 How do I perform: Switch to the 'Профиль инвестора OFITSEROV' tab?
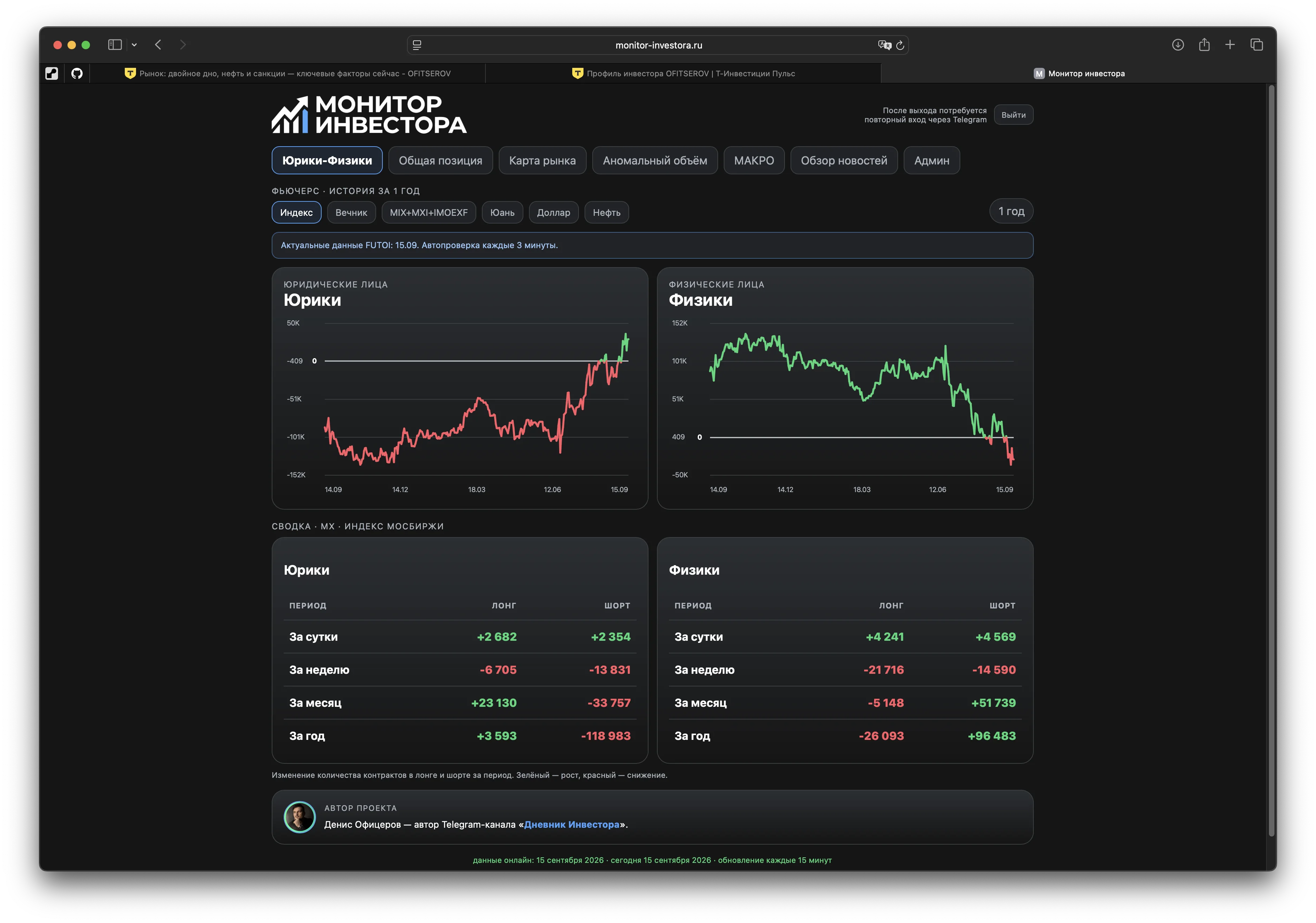click(x=683, y=73)
